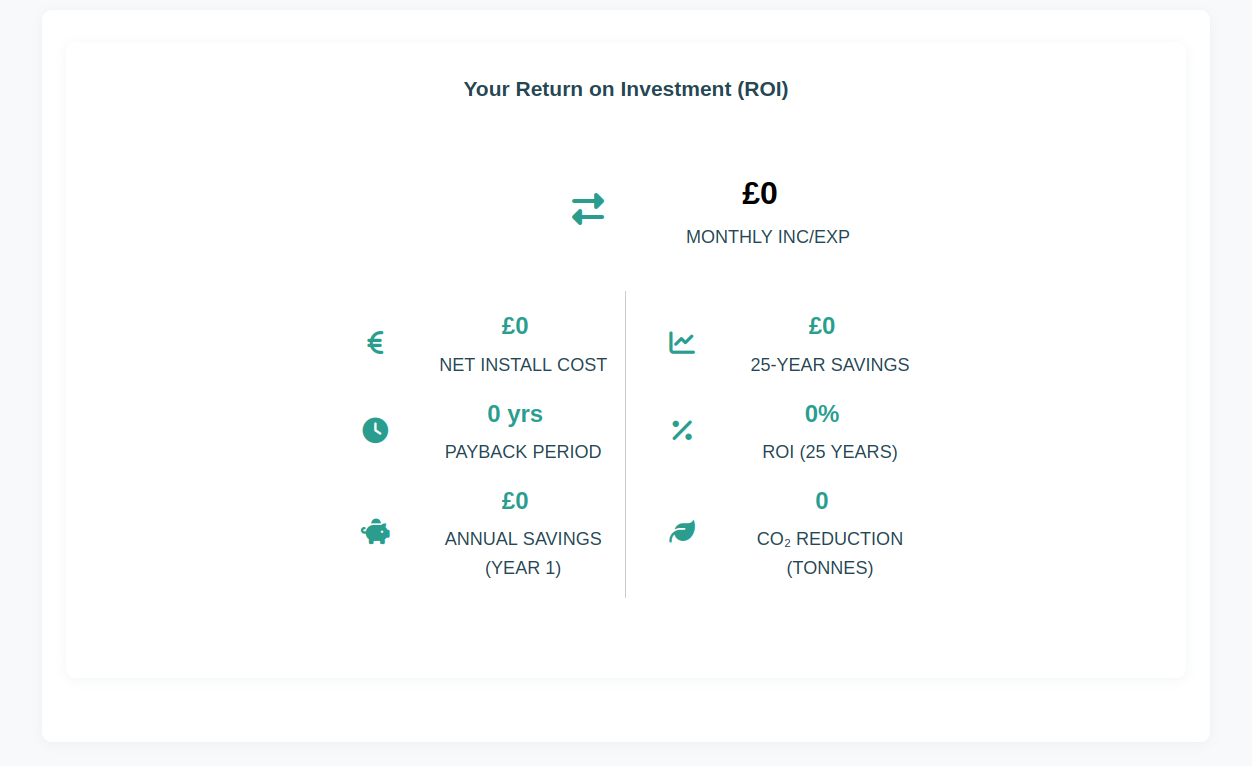Open the ROI (25 Years) tab section
1252x766 pixels.
(x=830, y=452)
